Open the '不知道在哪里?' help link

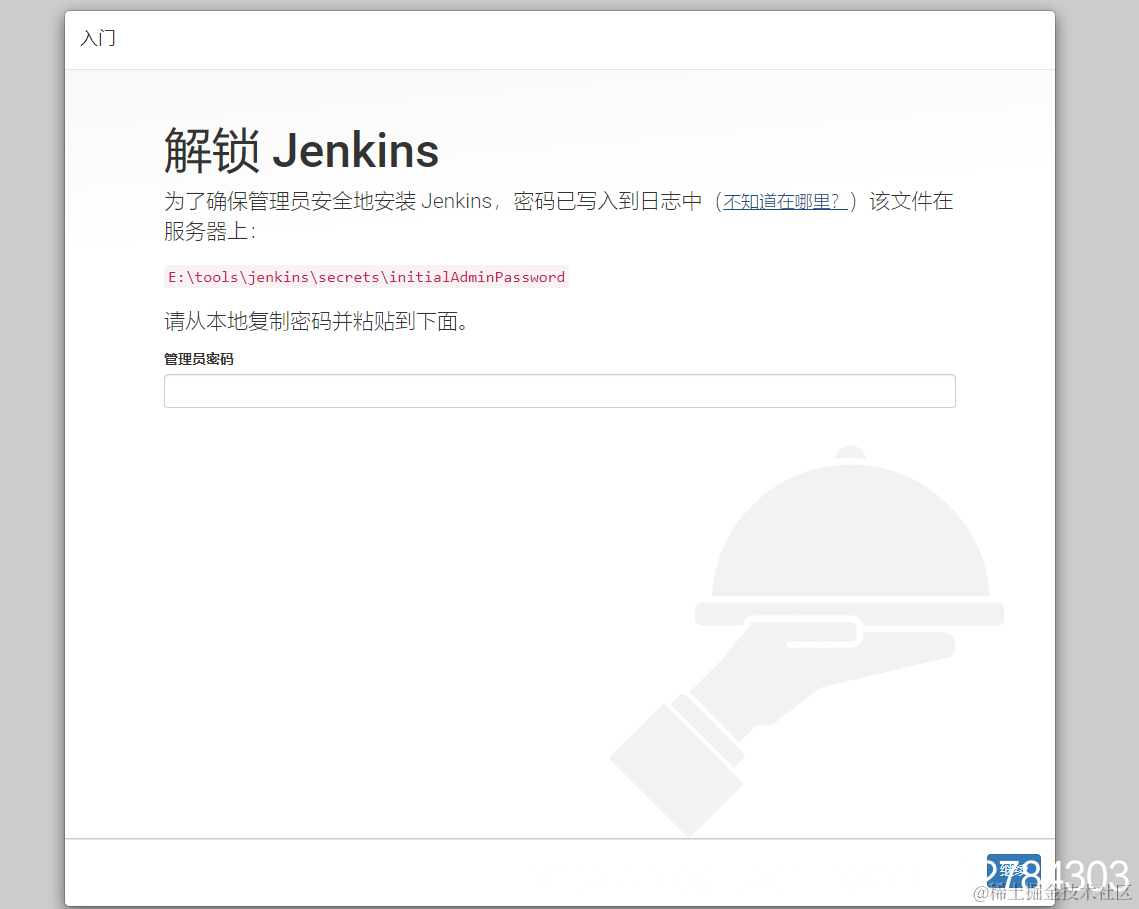pos(785,201)
